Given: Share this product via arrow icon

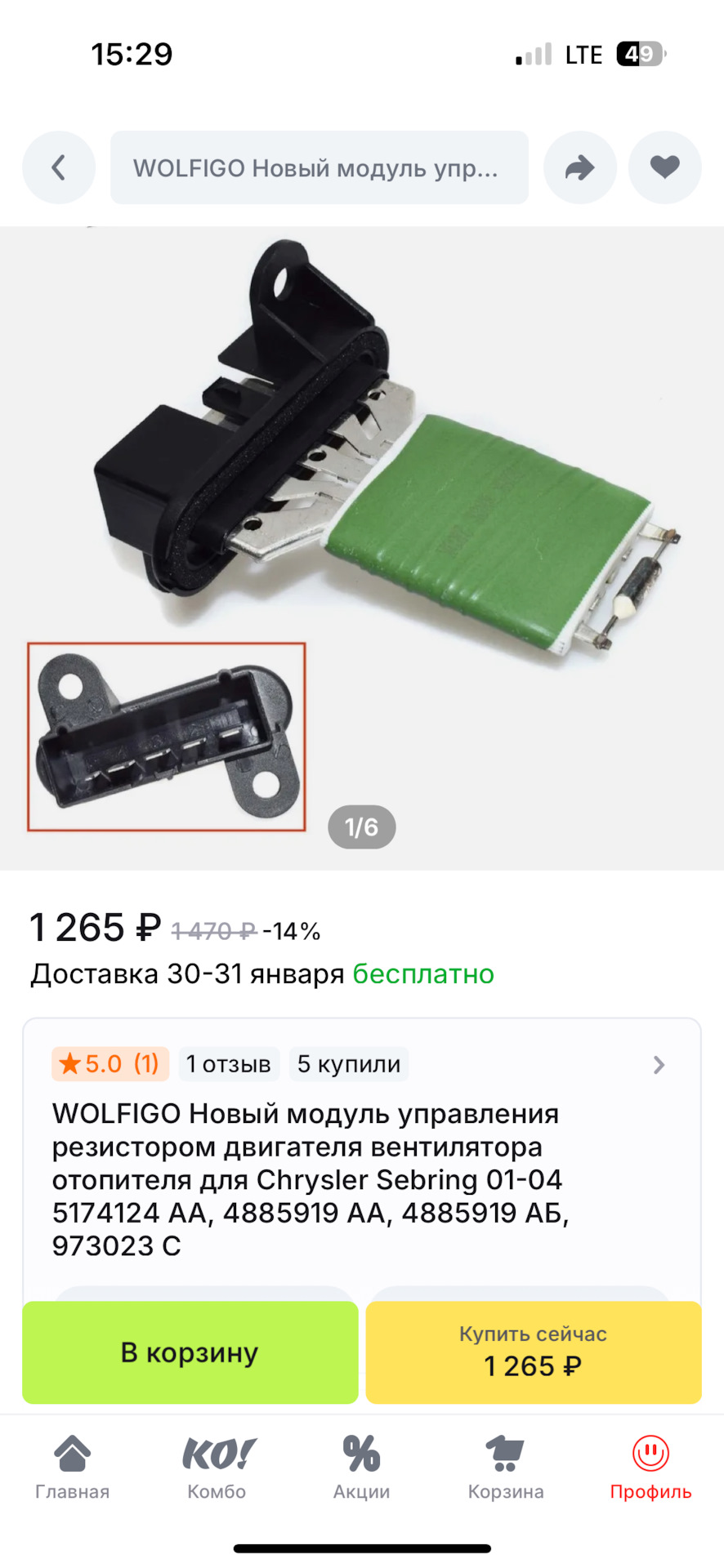Looking at the screenshot, I should [579, 167].
